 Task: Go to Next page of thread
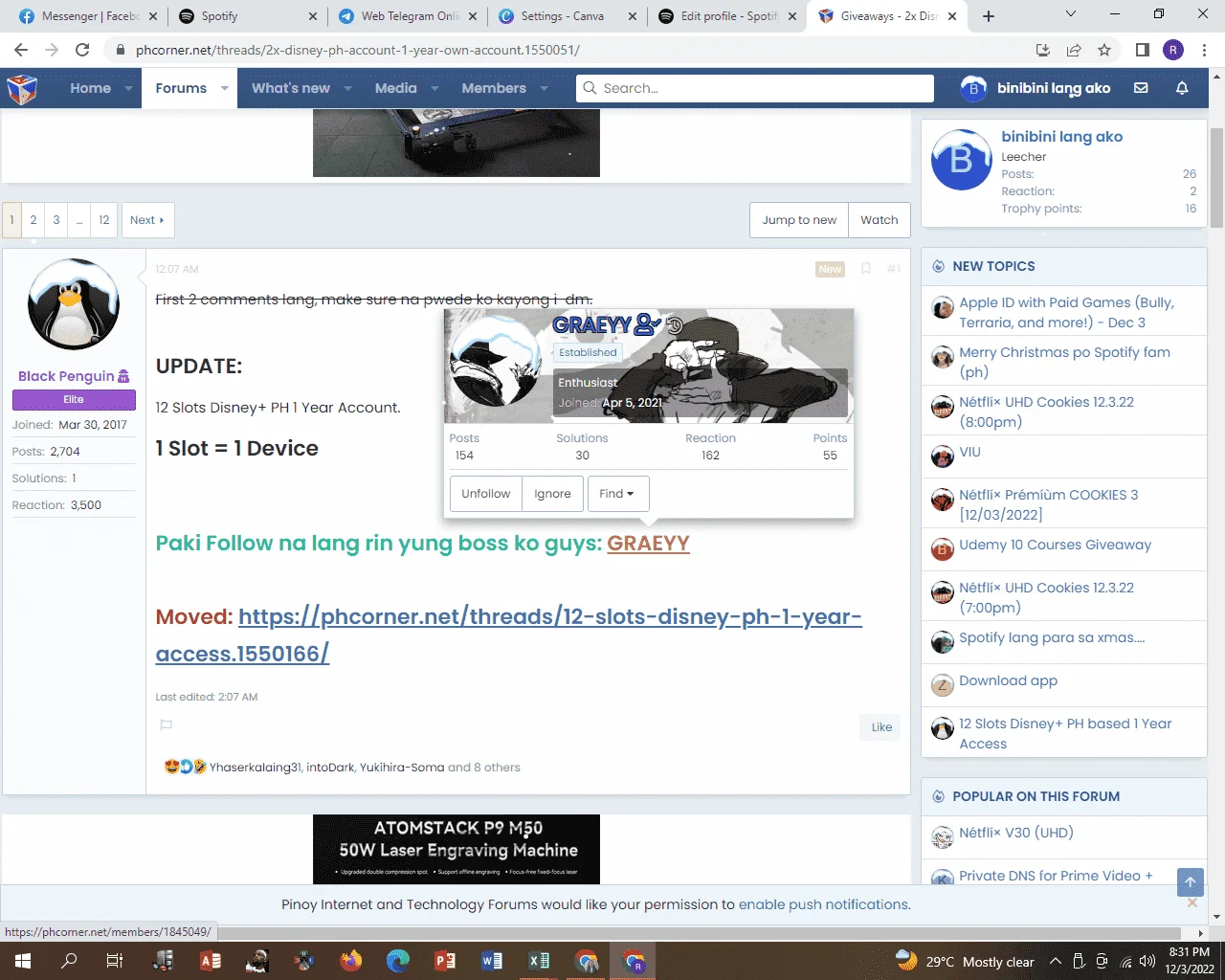[x=147, y=220]
